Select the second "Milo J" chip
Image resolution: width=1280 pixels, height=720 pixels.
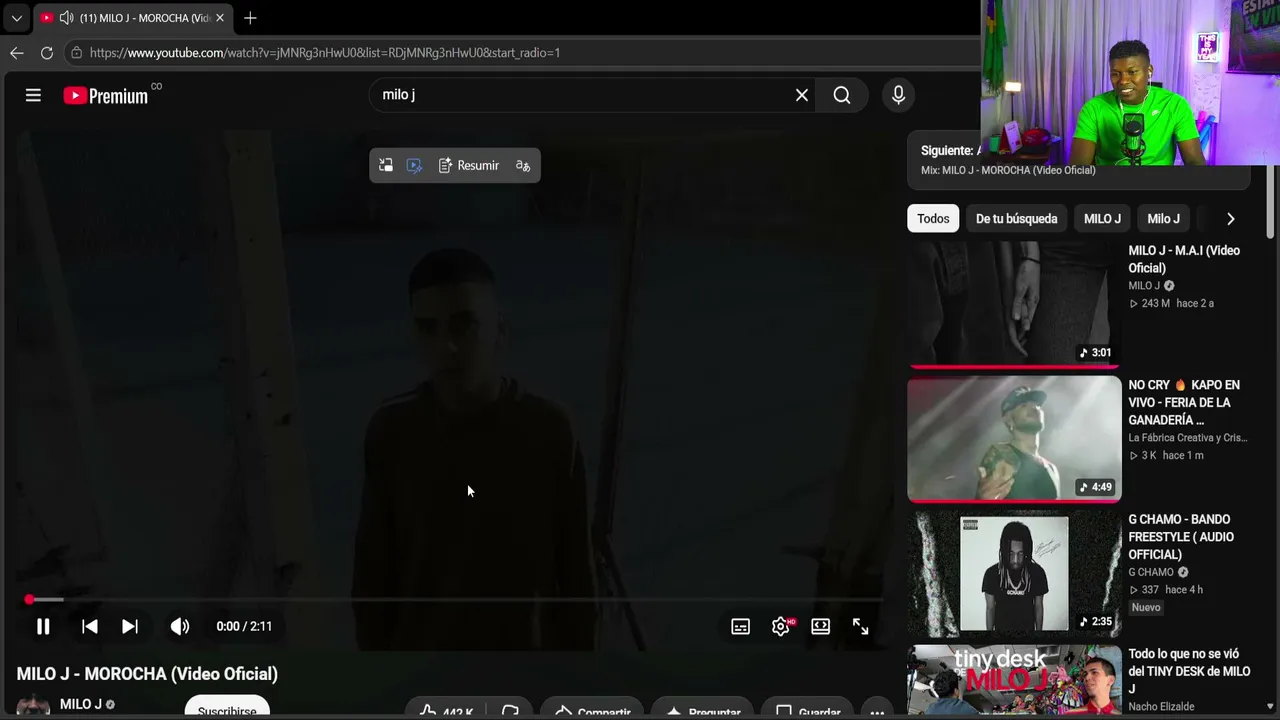click(x=1163, y=219)
